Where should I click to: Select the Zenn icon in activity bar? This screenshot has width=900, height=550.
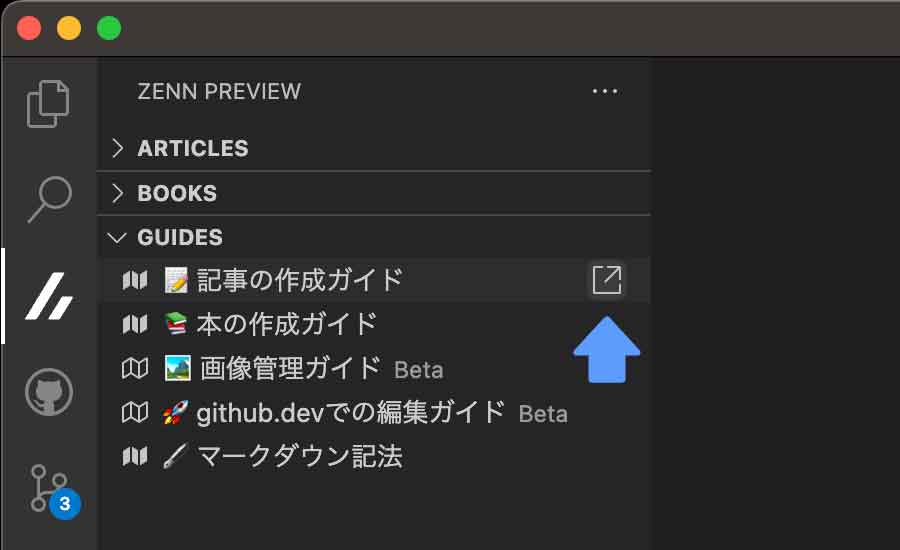pyautogui.click(x=49, y=296)
